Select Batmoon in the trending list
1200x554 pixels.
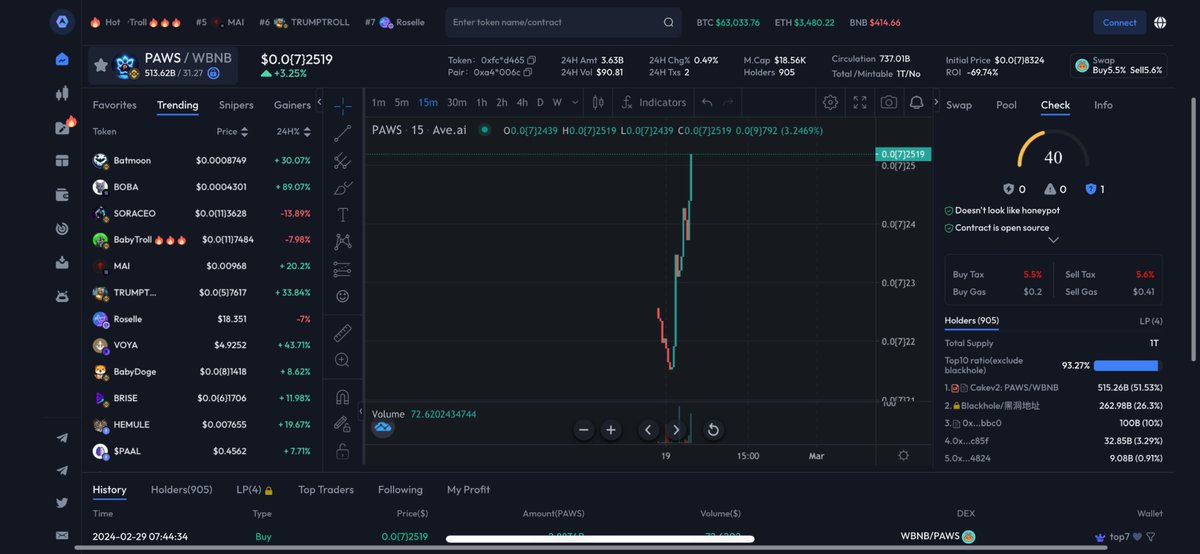(x=202, y=160)
